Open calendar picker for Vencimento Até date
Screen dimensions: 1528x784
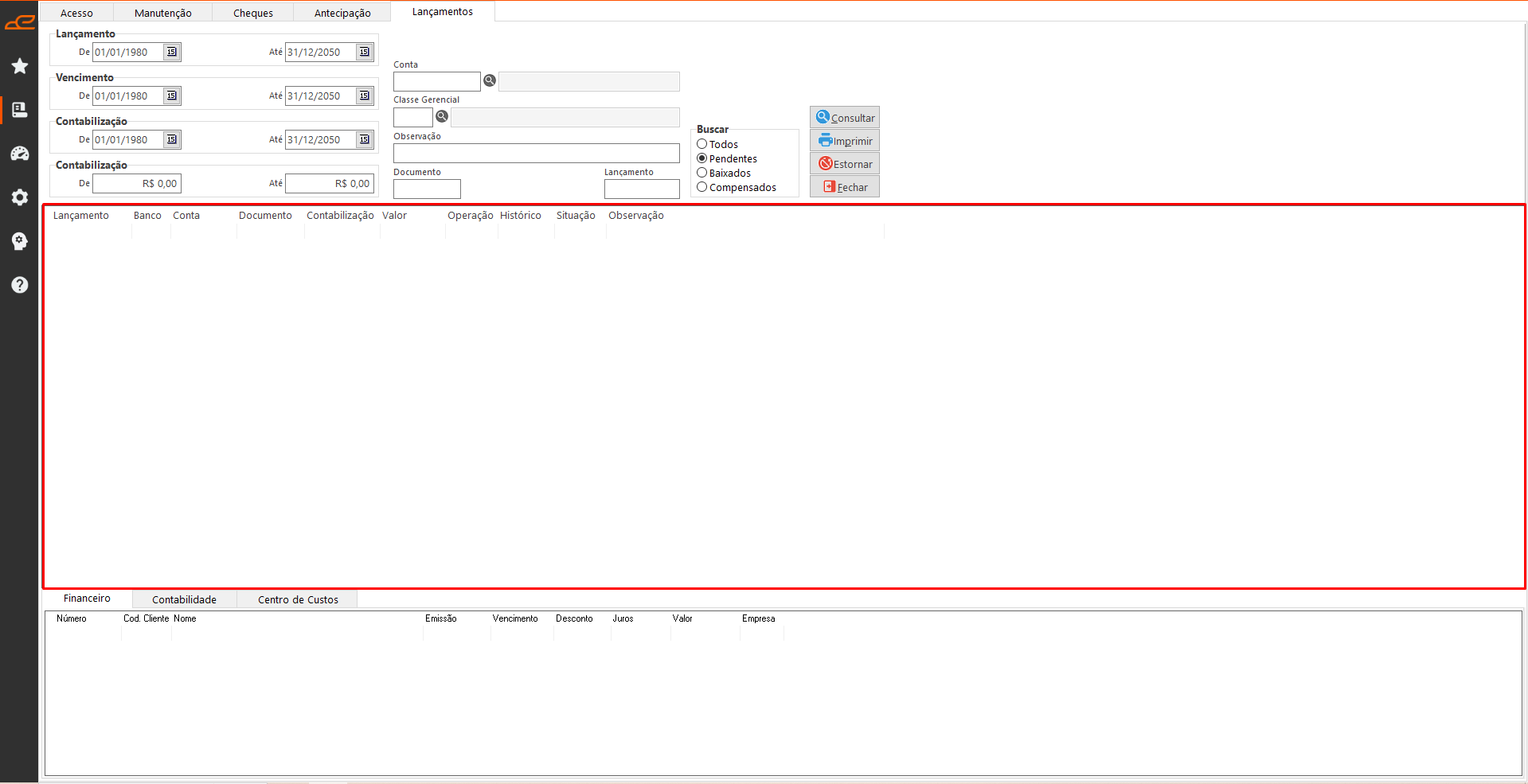364,96
